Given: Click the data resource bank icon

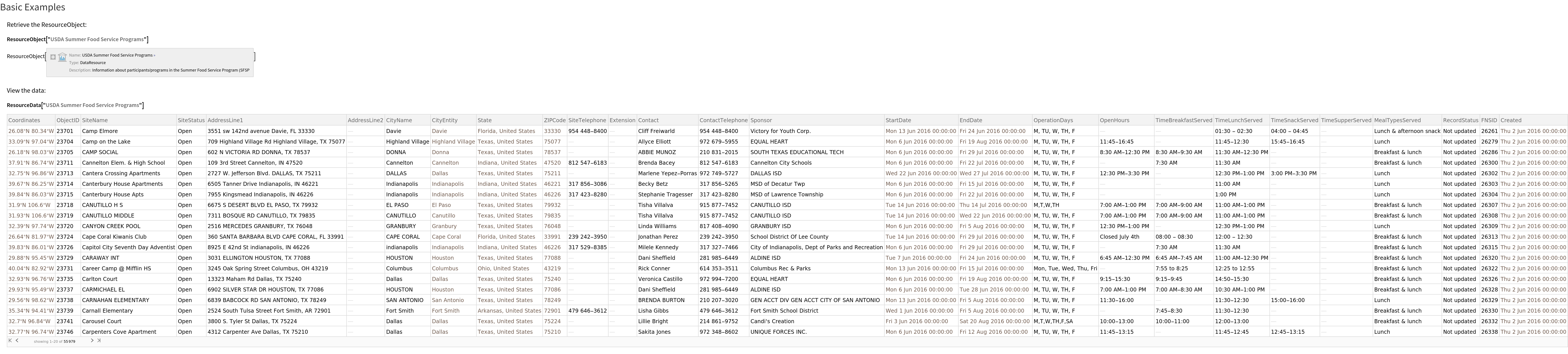Looking at the screenshot, I should (62, 57).
